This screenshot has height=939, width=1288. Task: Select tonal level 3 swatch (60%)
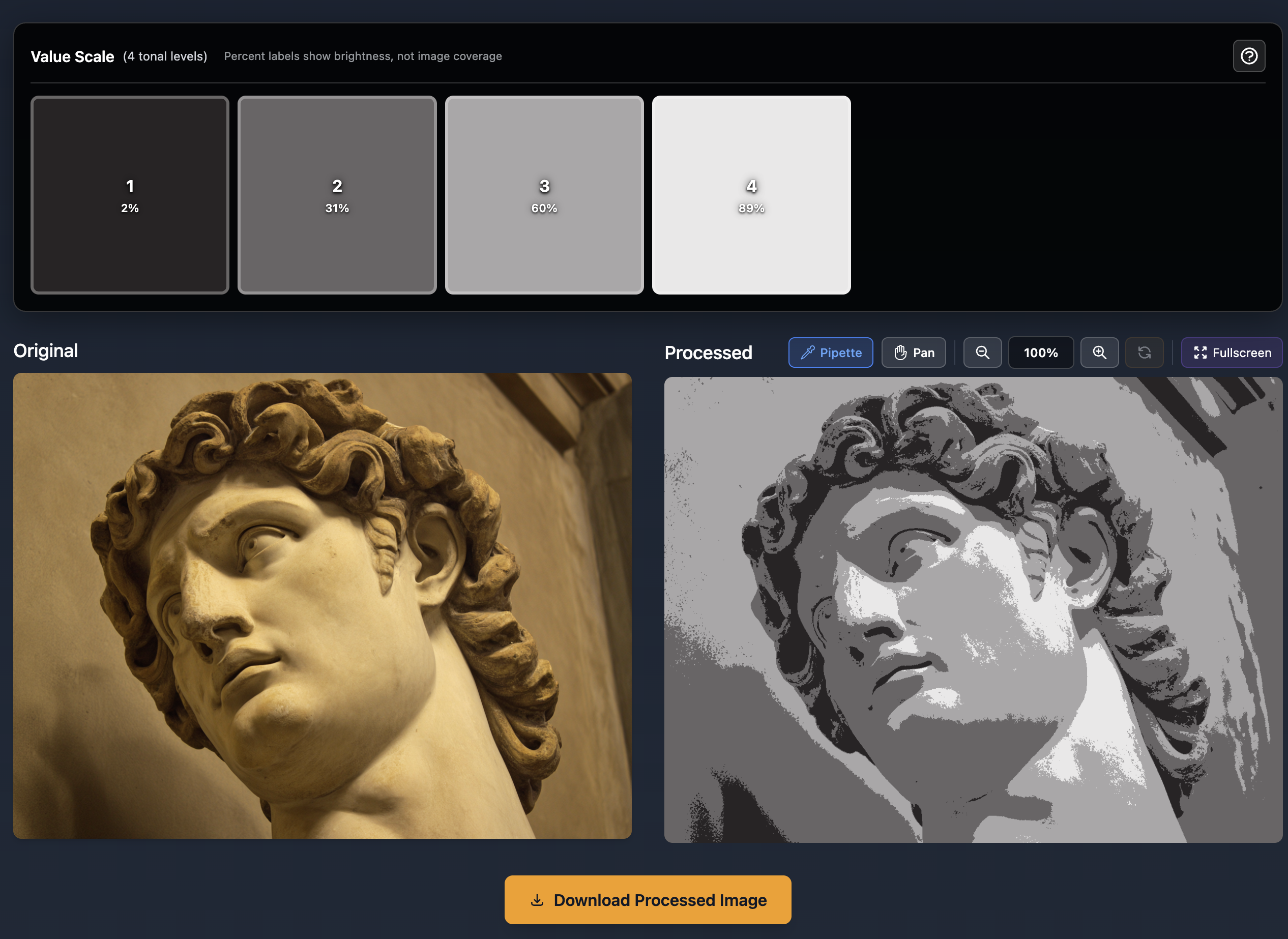544,195
